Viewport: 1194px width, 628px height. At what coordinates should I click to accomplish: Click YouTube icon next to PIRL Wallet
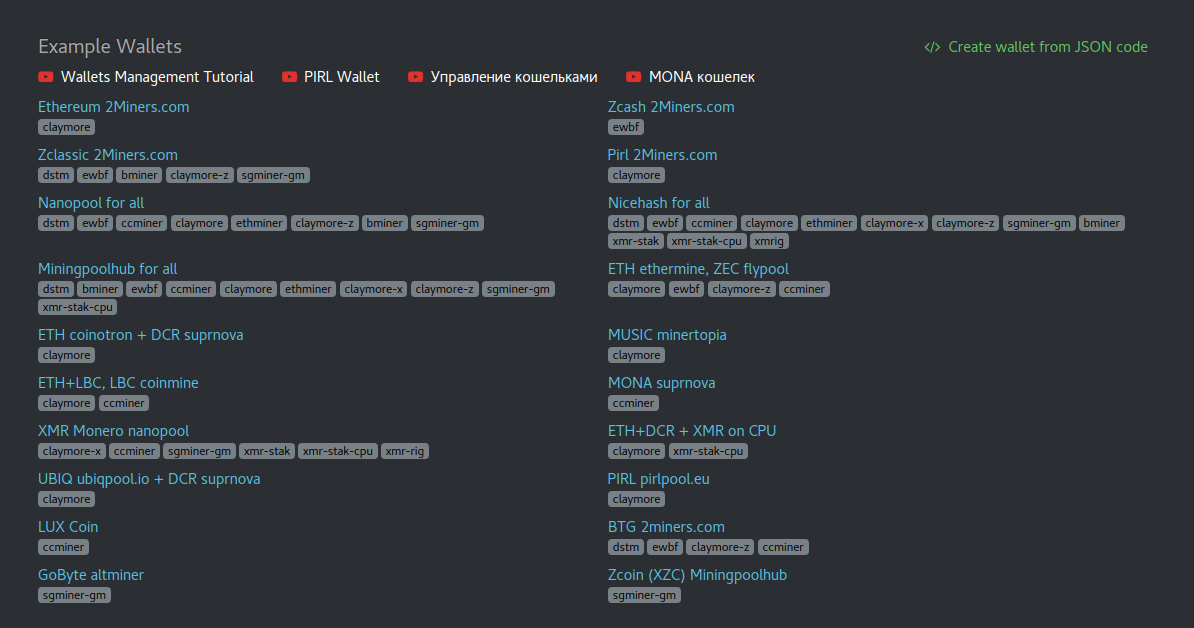click(290, 77)
